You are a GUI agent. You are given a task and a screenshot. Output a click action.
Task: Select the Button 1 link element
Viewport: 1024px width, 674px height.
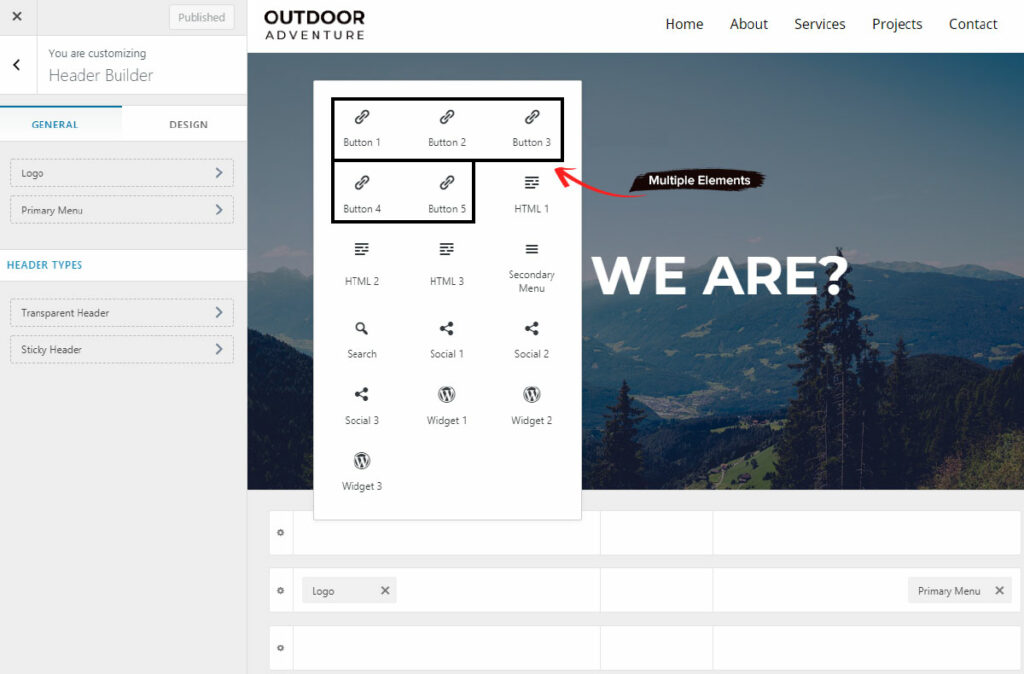pyautogui.click(x=362, y=128)
